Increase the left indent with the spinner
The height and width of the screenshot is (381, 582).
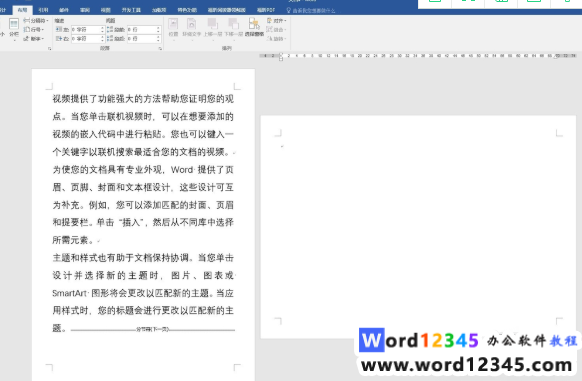click(102, 28)
